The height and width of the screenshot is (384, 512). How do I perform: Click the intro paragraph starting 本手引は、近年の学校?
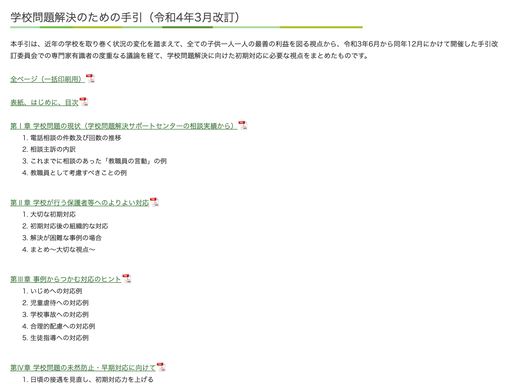(254, 50)
